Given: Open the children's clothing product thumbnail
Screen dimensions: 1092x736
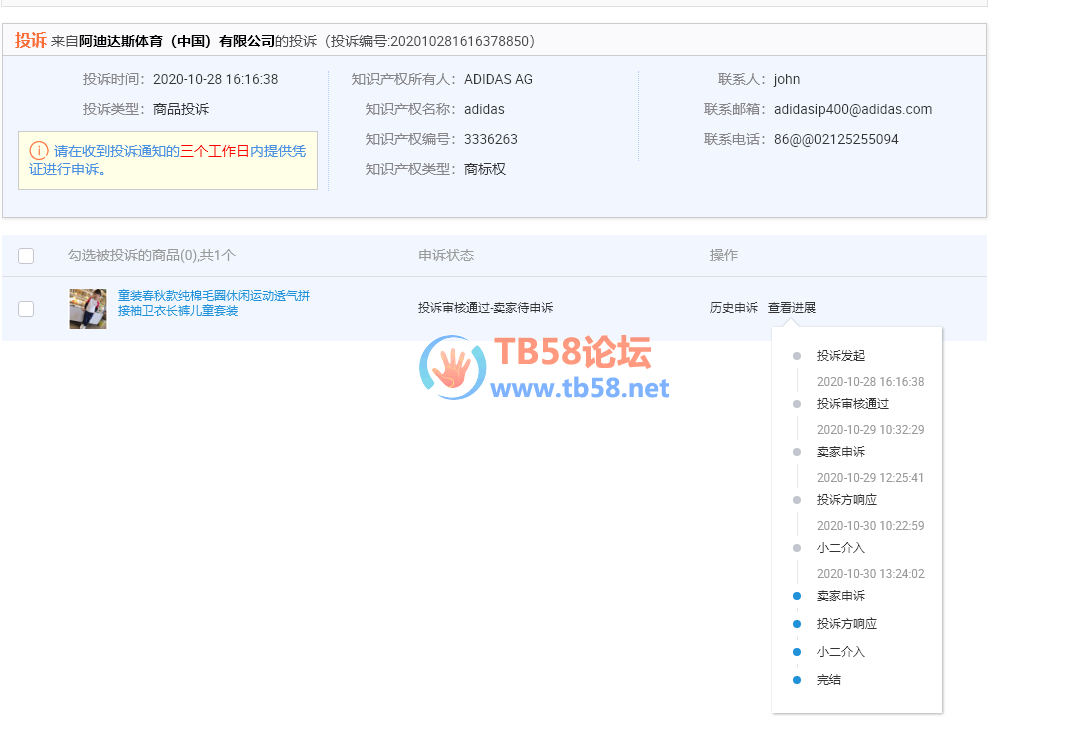Looking at the screenshot, I should pyautogui.click(x=88, y=308).
